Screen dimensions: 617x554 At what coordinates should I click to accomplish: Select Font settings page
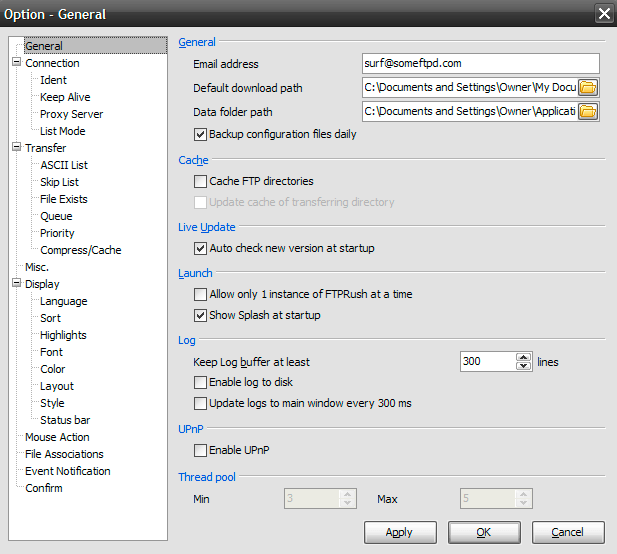coord(51,352)
